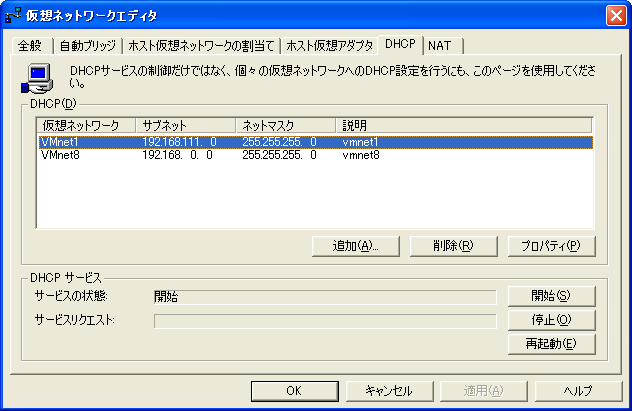Open プロパティ(P) for selected network
The height and width of the screenshot is (411, 632).
click(551, 246)
